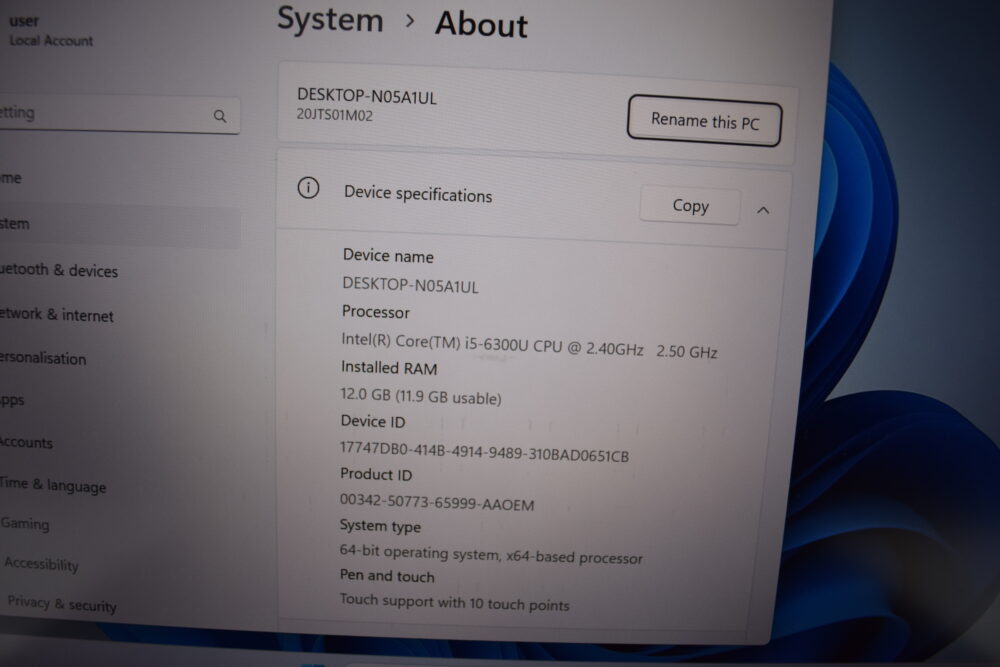The height and width of the screenshot is (667, 1000).
Task: Select the Product ID 00342-50773-65999-AAOEM
Action: pyautogui.click(x=437, y=502)
